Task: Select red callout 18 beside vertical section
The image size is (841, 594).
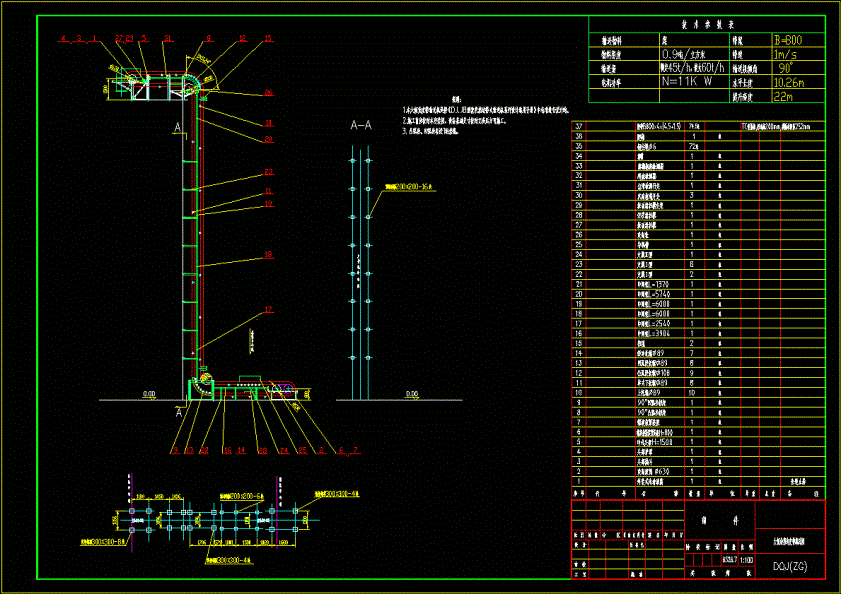Action: click(x=269, y=254)
